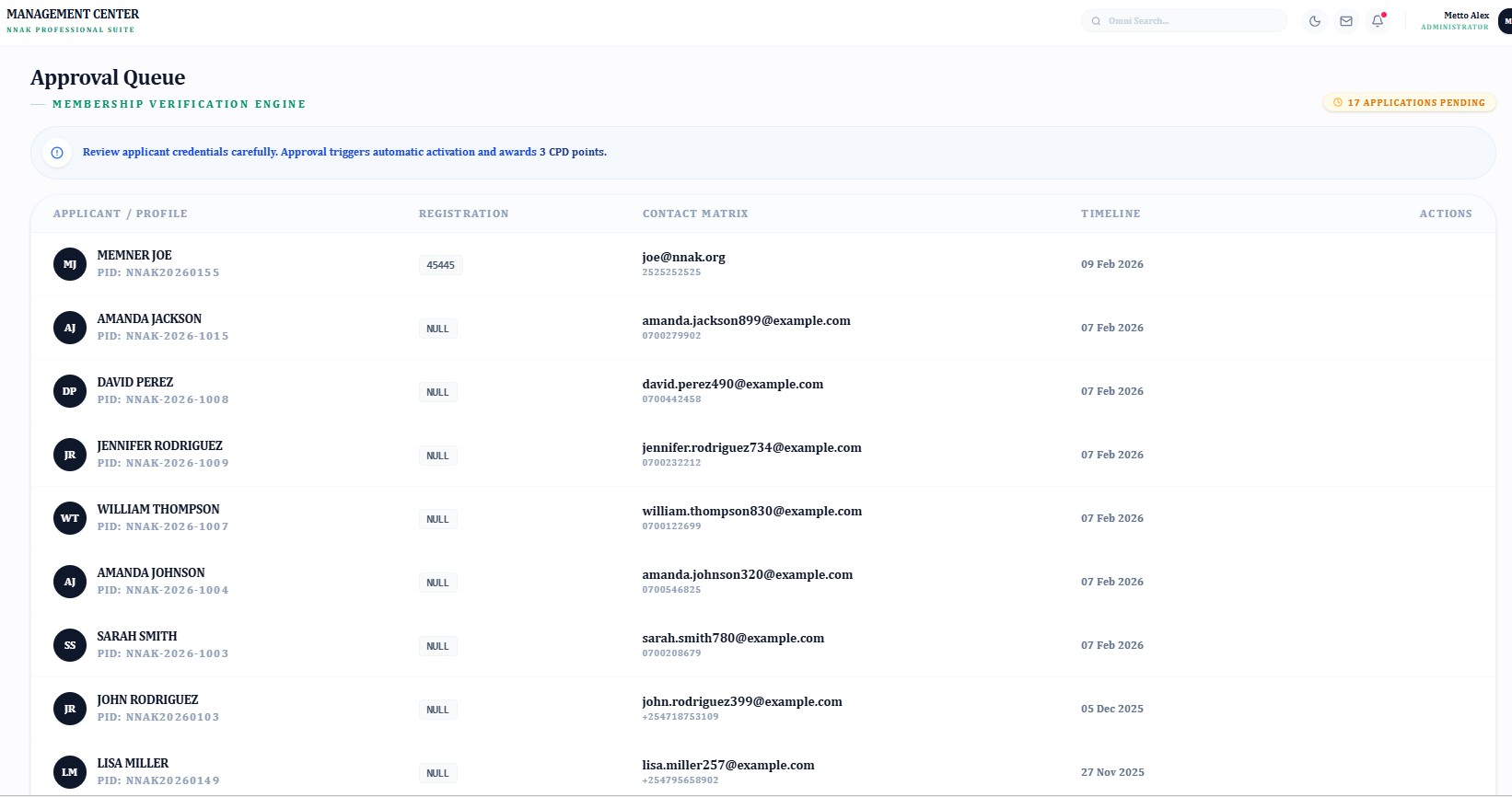
Task: Toggle dark mode moon icon
Action: 1315,21
